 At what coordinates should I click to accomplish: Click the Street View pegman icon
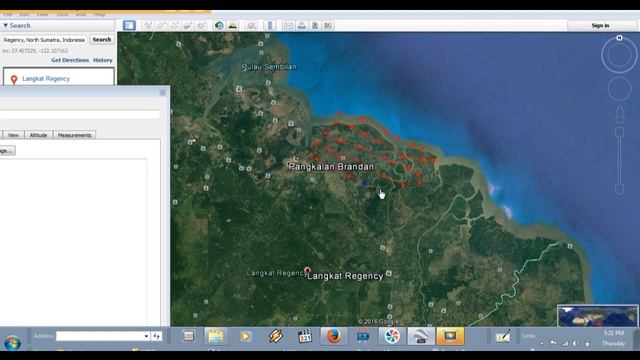tap(620, 115)
